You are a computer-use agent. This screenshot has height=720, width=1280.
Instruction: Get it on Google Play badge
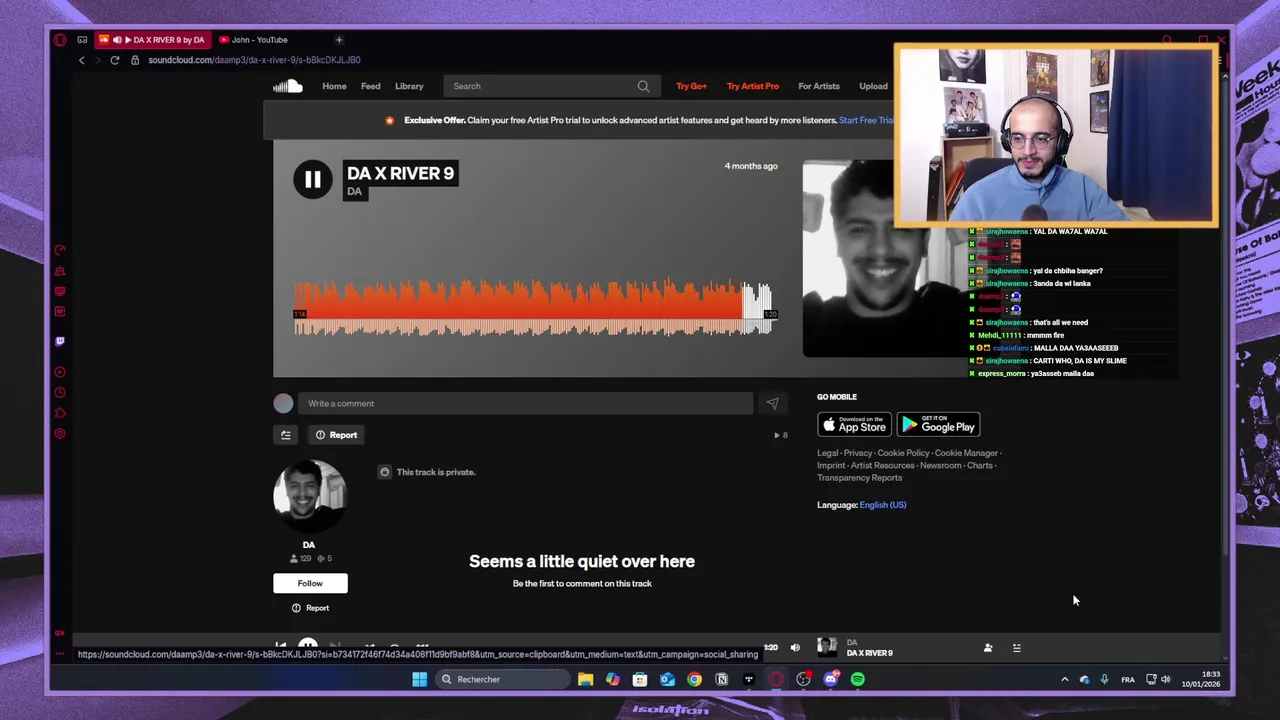[938, 425]
